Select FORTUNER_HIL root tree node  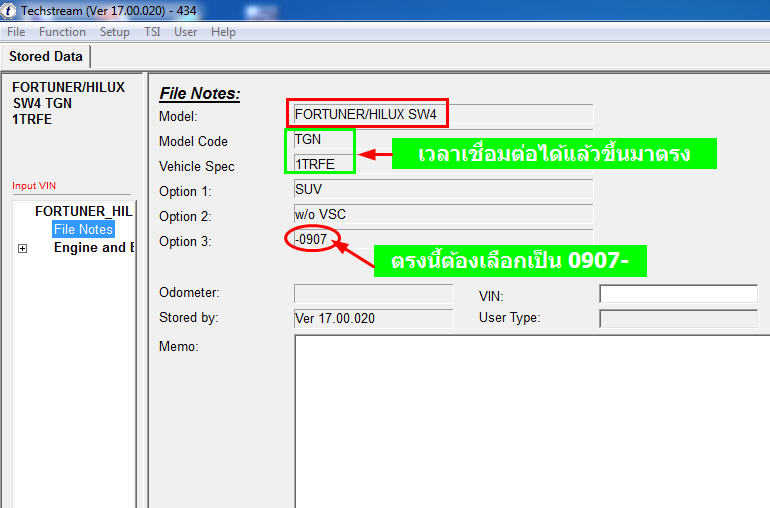point(84,211)
